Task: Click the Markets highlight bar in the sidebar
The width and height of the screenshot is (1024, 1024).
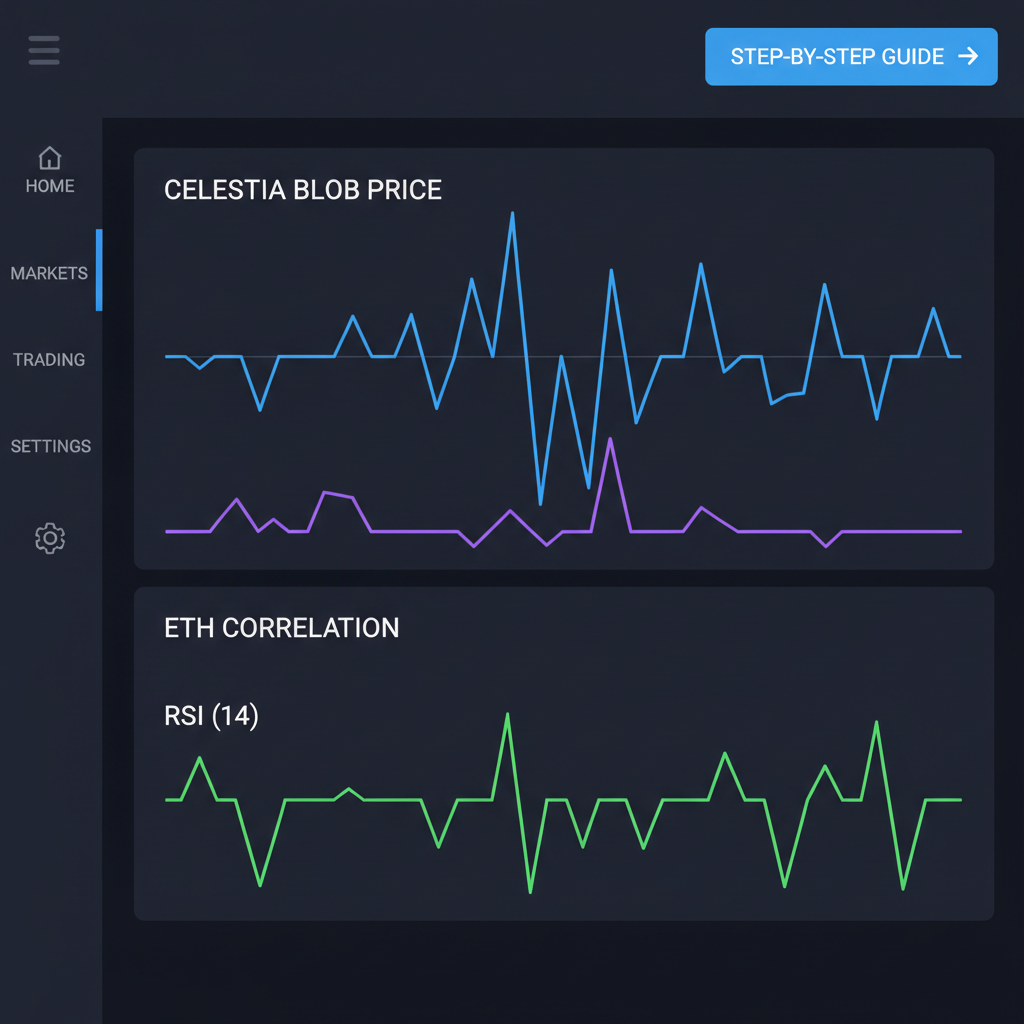Action: (99, 270)
